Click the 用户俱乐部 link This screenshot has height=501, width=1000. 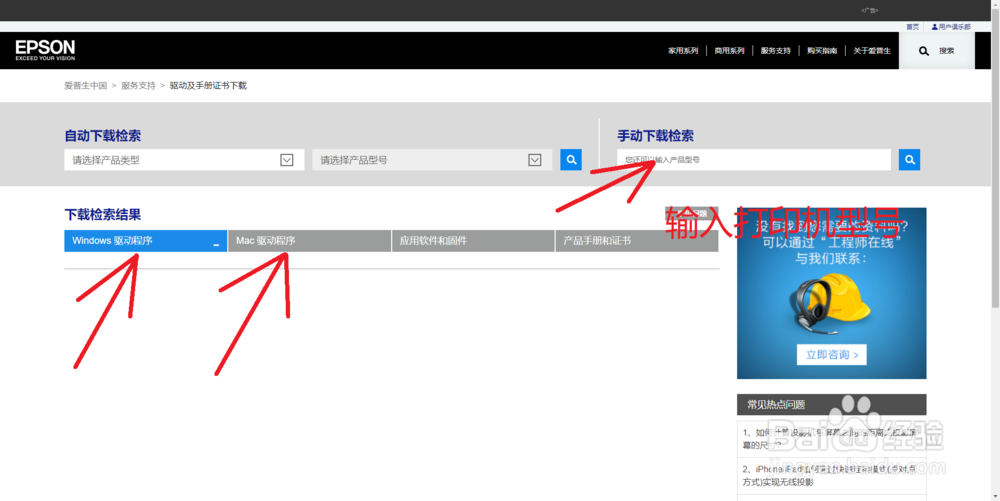pyautogui.click(x=955, y=27)
